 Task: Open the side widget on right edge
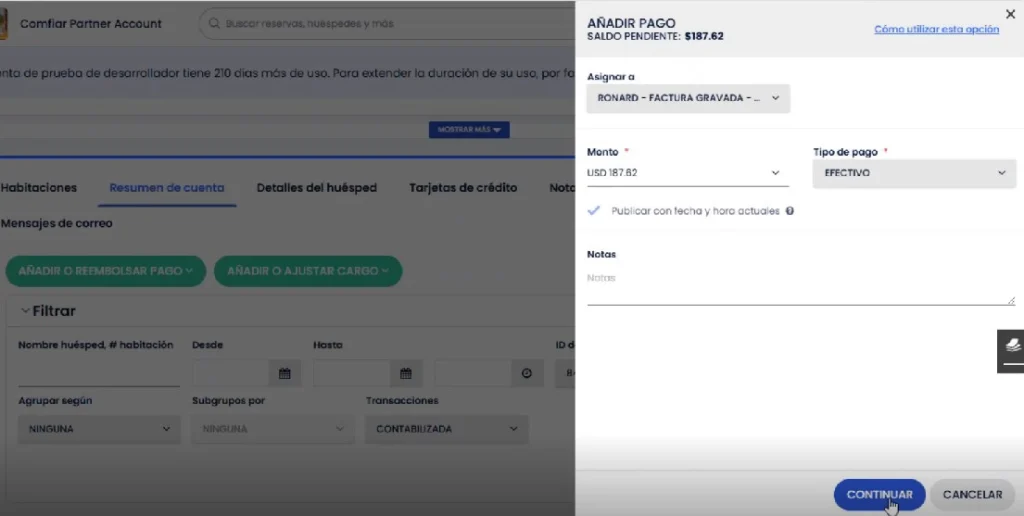click(x=1010, y=350)
